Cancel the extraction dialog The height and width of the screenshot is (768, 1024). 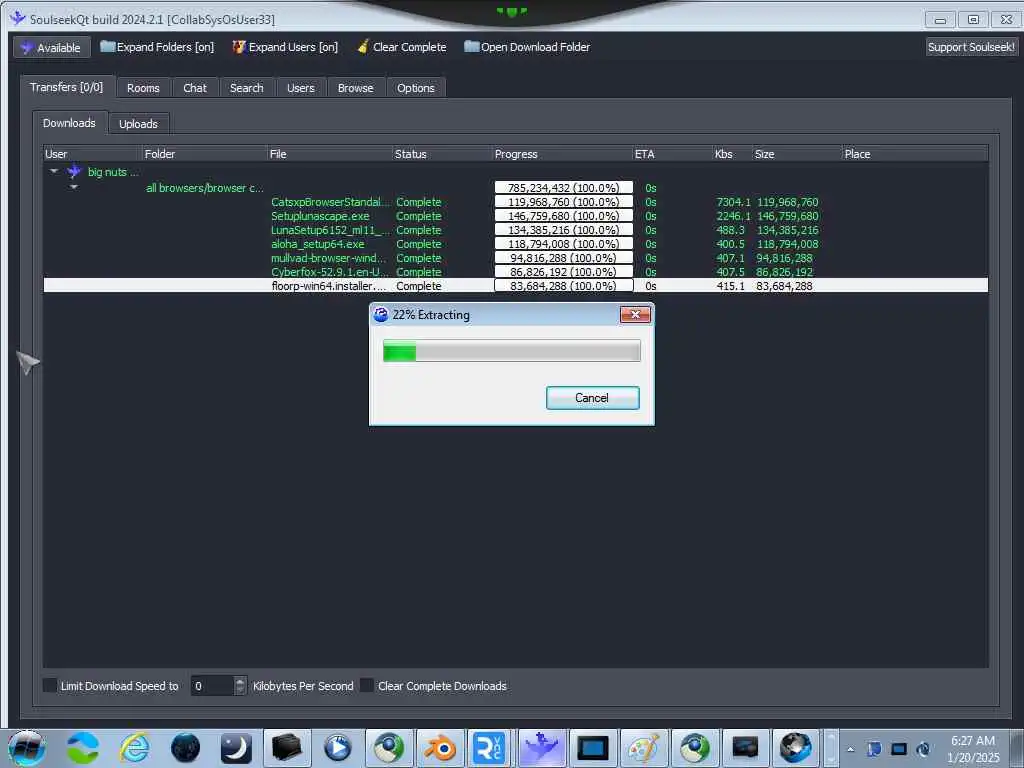point(592,398)
